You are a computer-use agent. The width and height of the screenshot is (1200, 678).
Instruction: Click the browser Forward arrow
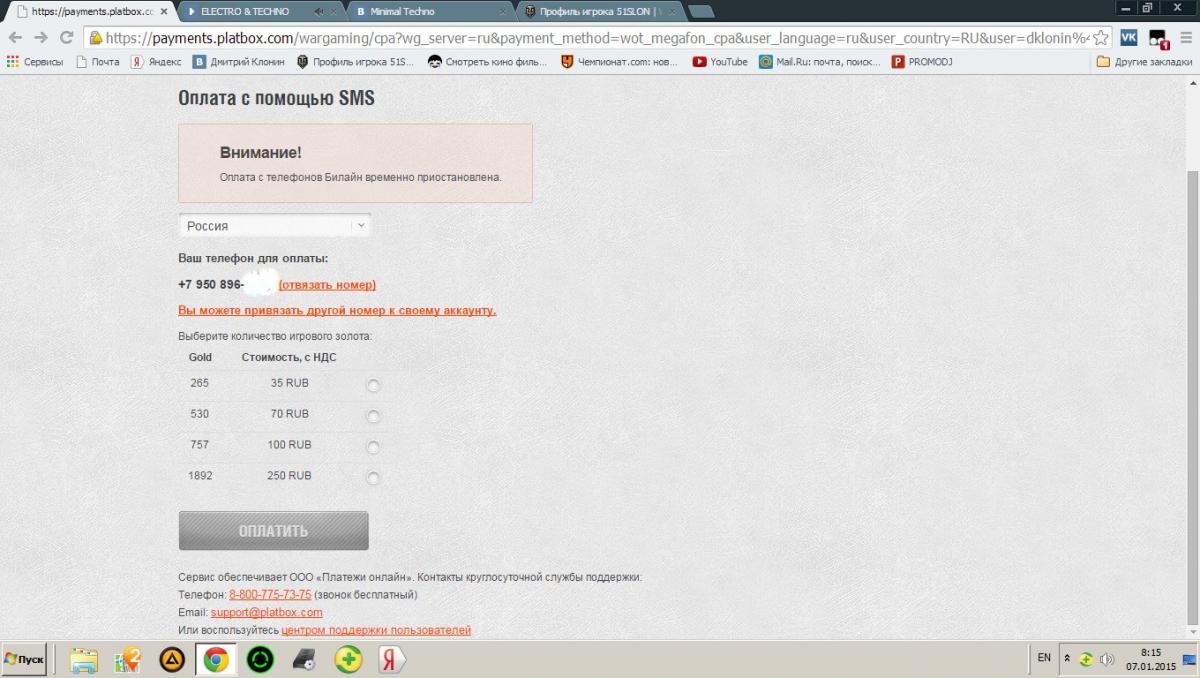point(41,37)
